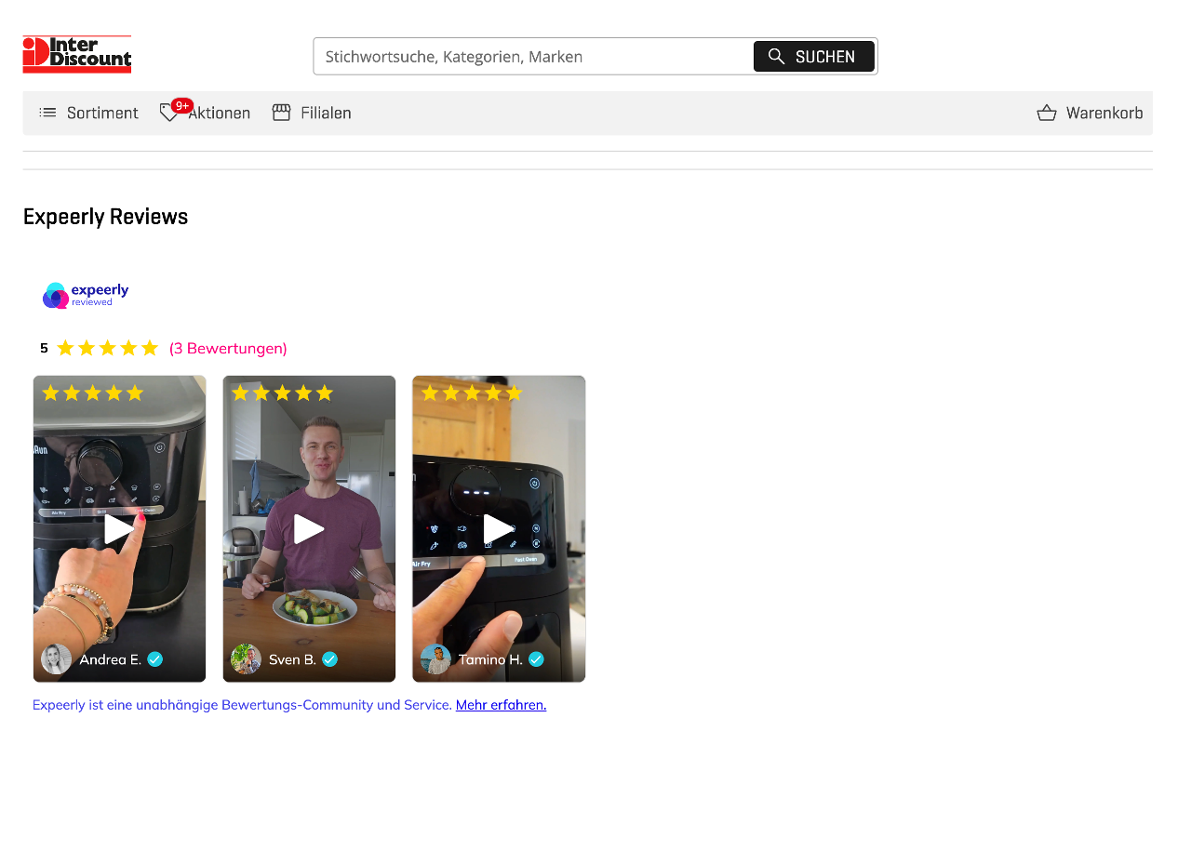Image resolution: width=1192 pixels, height=852 pixels.
Task: Focus the Stichwortsuche search field
Action: pyautogui.click(x=533, y=56)
